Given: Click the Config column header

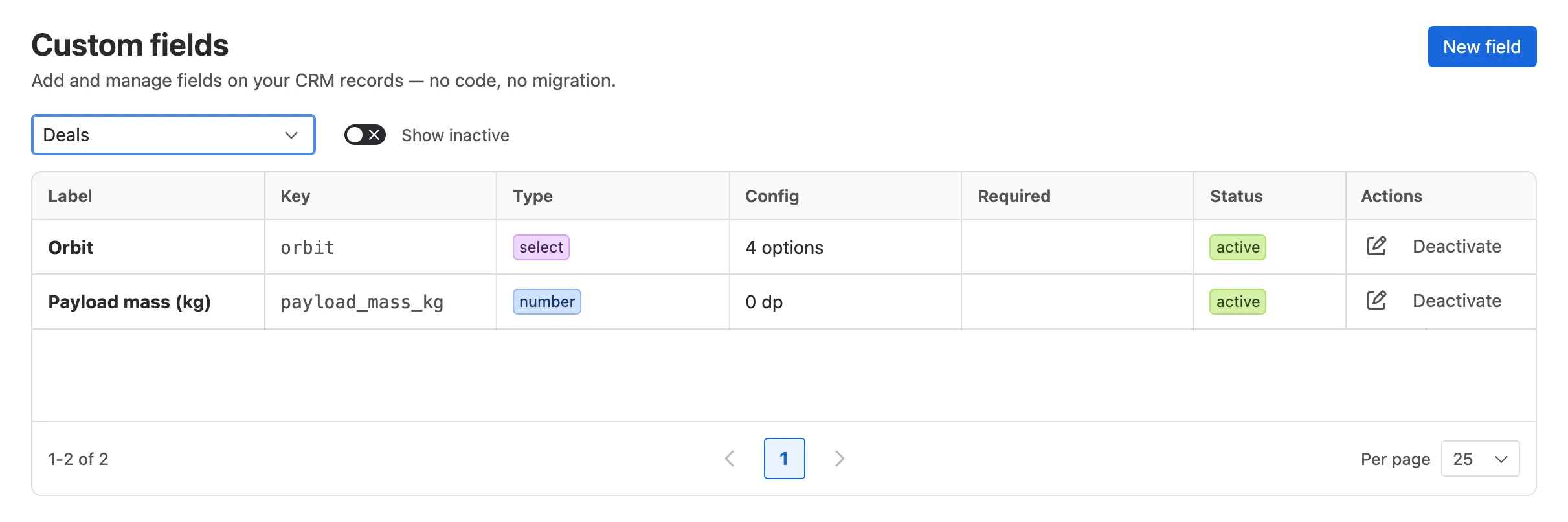Looking at the screenshot, I should pos(846,196).
